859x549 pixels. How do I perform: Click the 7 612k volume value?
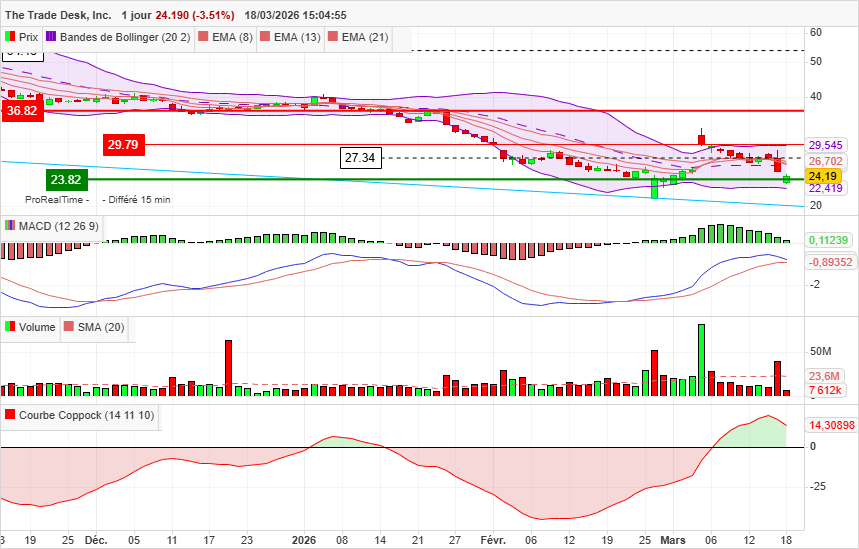826,391
